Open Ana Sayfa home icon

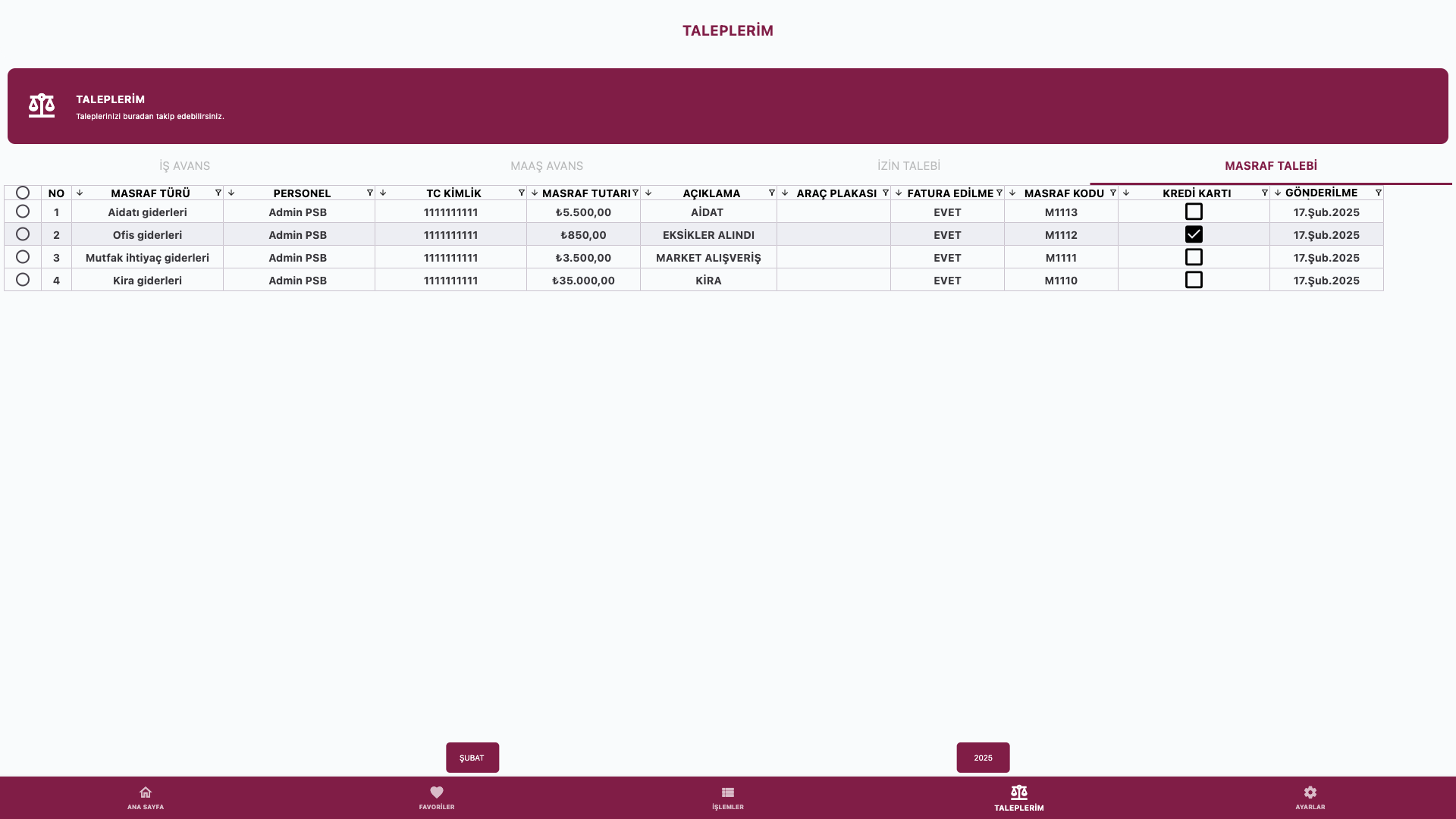click(x=146, y=792)
